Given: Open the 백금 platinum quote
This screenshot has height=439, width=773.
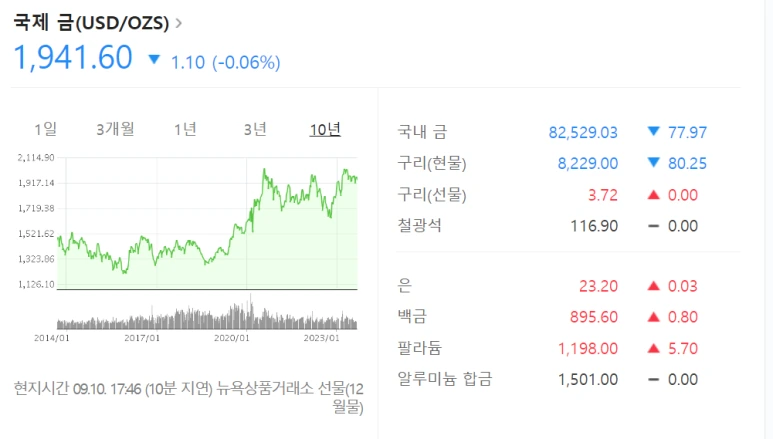Looking at the screenshot, I should (412, 317).
